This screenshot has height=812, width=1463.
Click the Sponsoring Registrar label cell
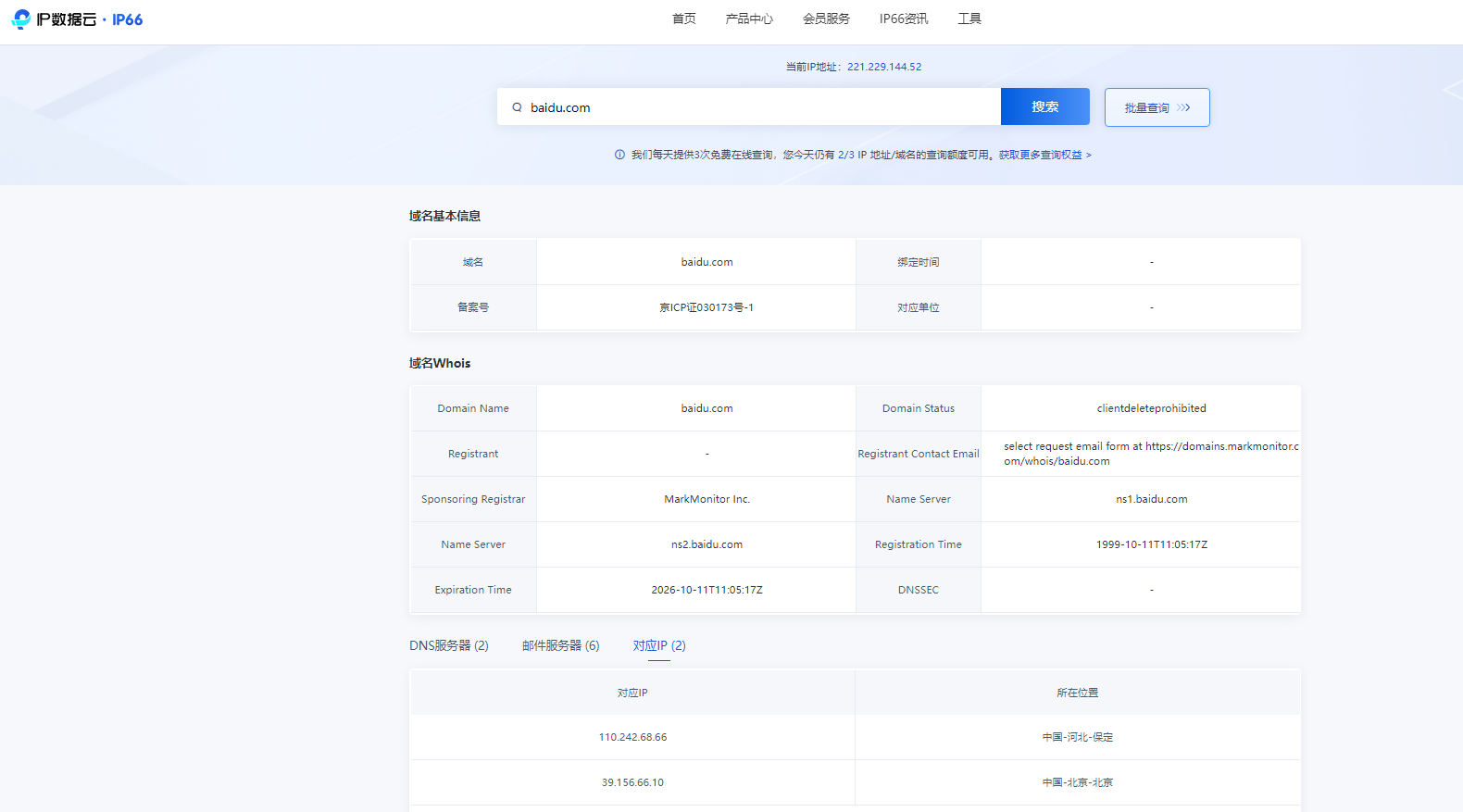click(473, 499)
